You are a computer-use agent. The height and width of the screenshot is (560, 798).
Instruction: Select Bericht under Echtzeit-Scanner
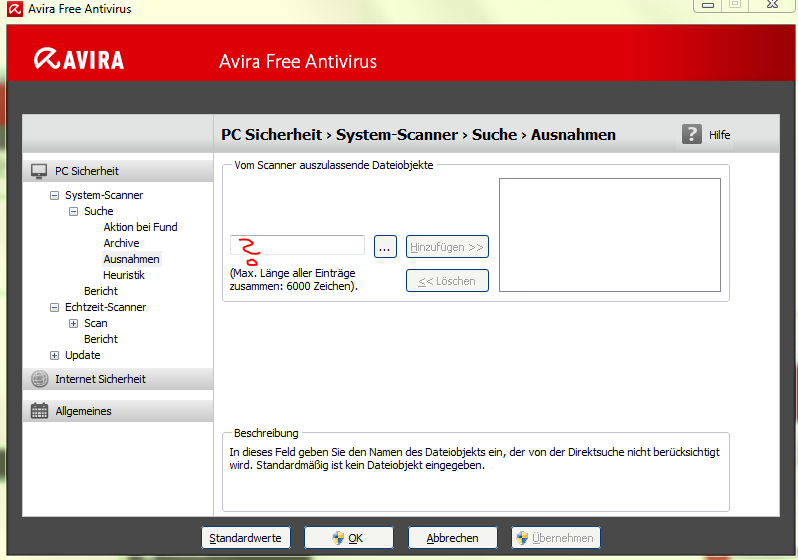click(x=101, y=339)
